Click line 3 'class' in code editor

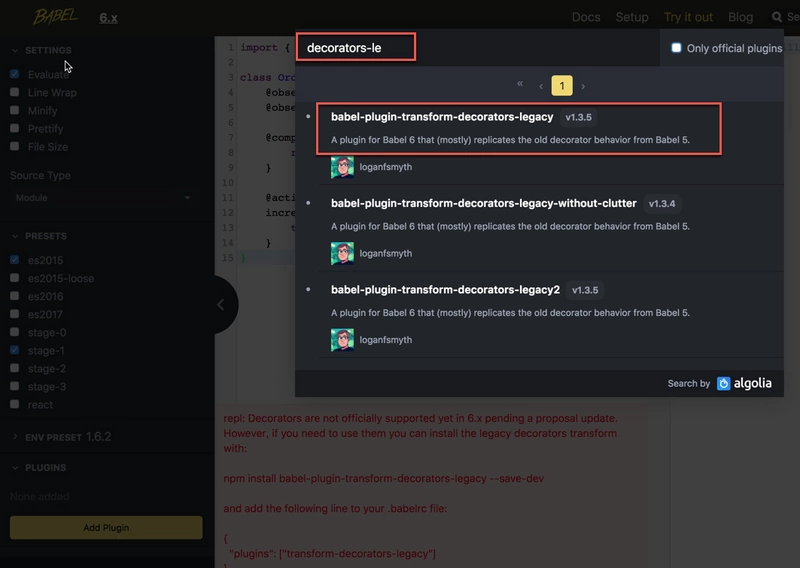coord(256,78)
